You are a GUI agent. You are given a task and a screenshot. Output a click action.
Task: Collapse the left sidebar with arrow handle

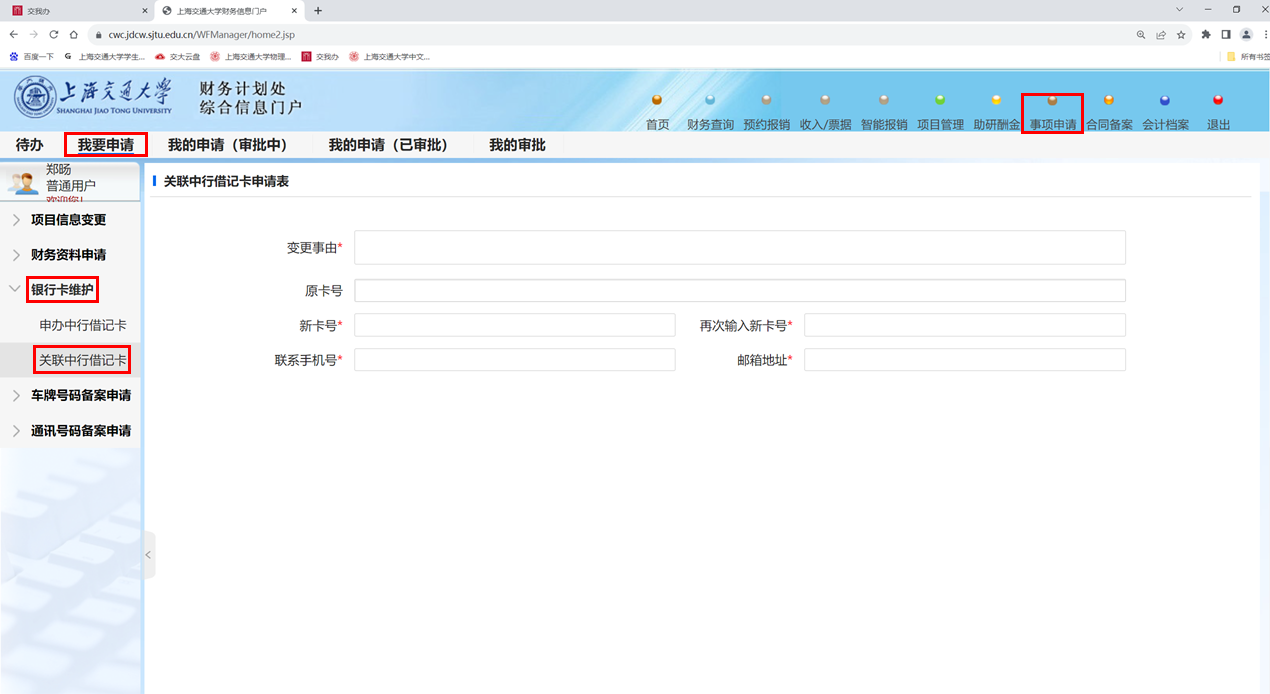pos(149,555)
